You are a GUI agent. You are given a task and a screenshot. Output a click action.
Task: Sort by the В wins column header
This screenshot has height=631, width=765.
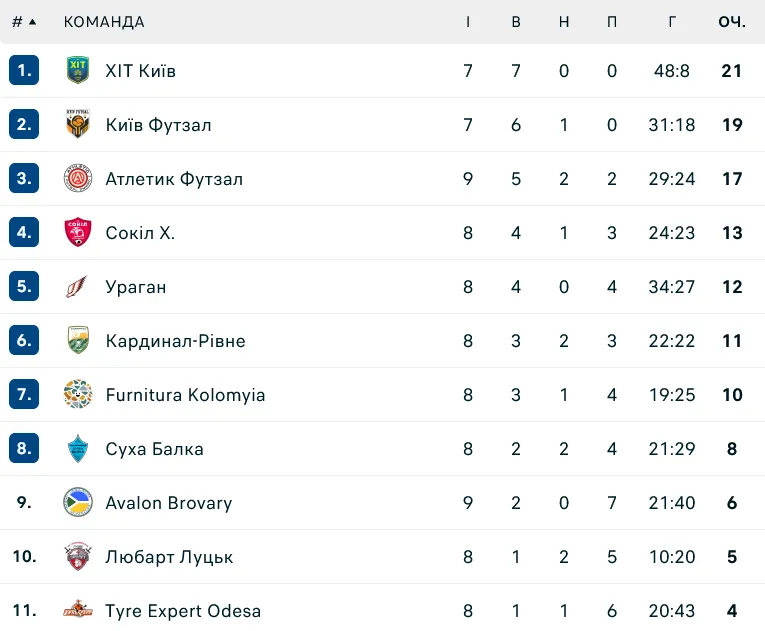tap(516, 22)
